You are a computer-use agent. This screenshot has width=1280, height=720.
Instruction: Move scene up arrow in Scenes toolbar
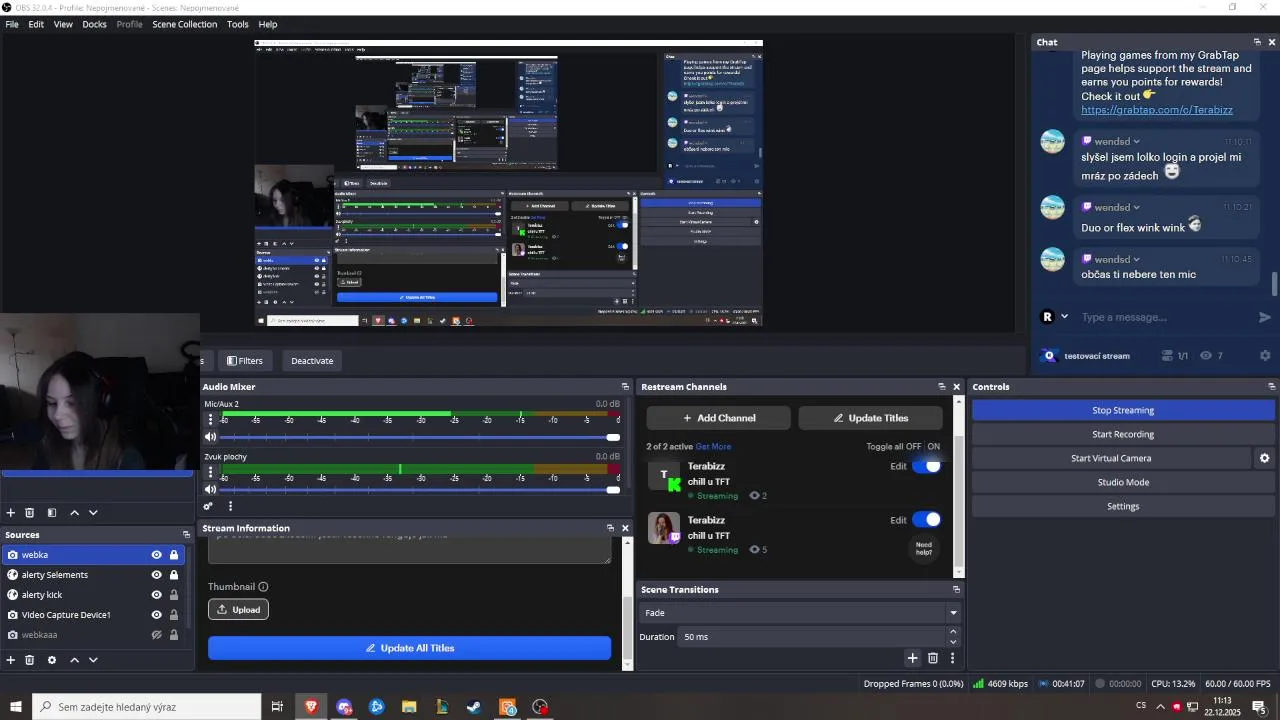(x=74, y=513)
